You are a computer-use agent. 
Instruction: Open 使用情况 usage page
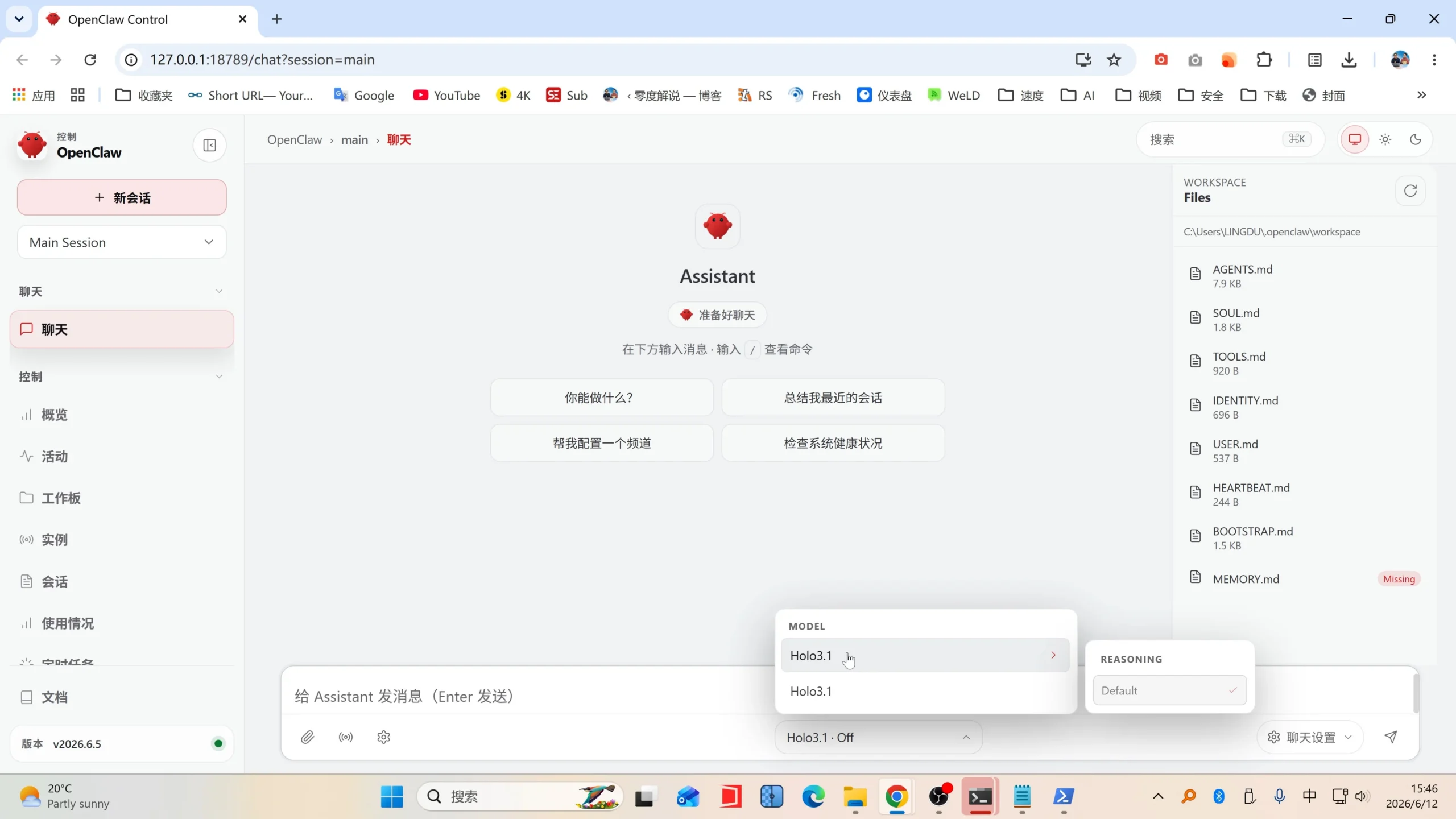pos(122,623)
